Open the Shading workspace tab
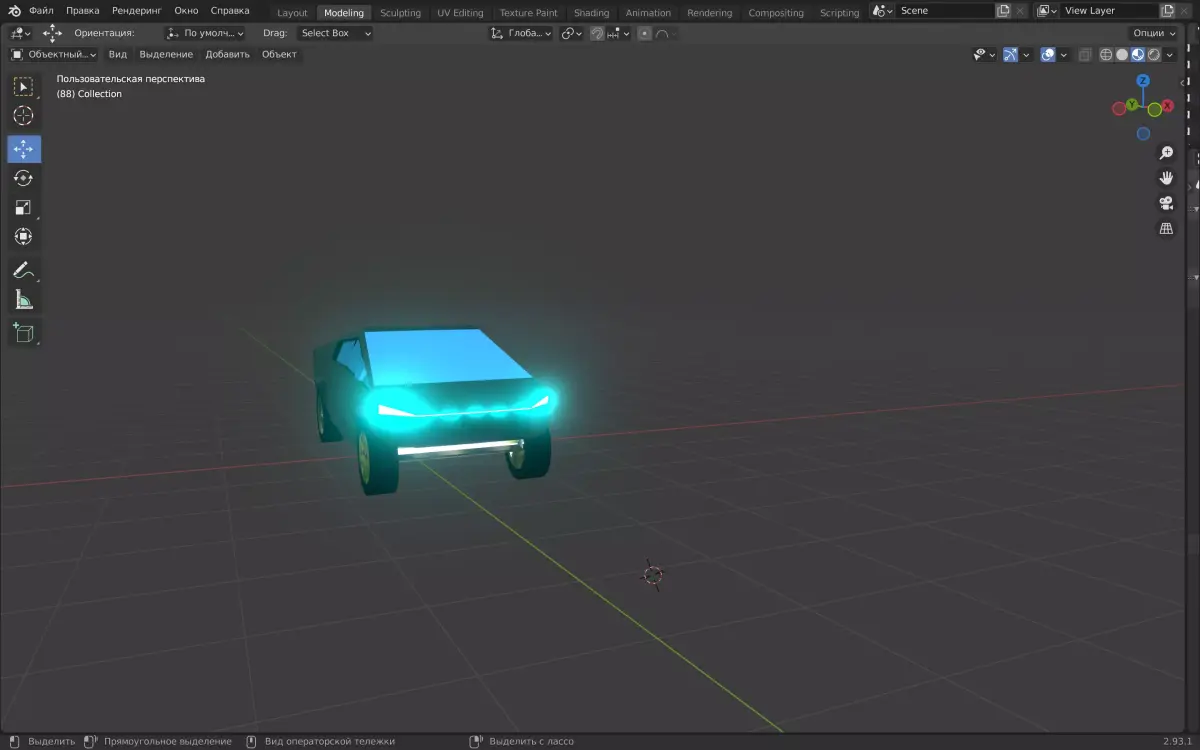The width and height of the screenshot is (1200, 750). [x=591, y=13]
